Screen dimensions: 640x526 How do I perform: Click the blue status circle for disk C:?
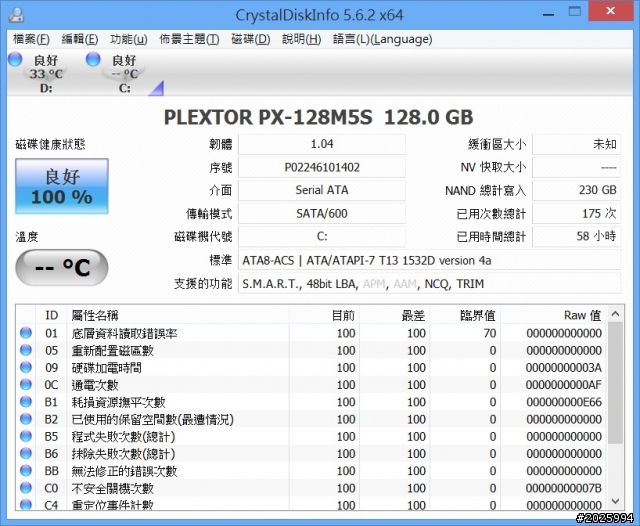coord(93,59)
